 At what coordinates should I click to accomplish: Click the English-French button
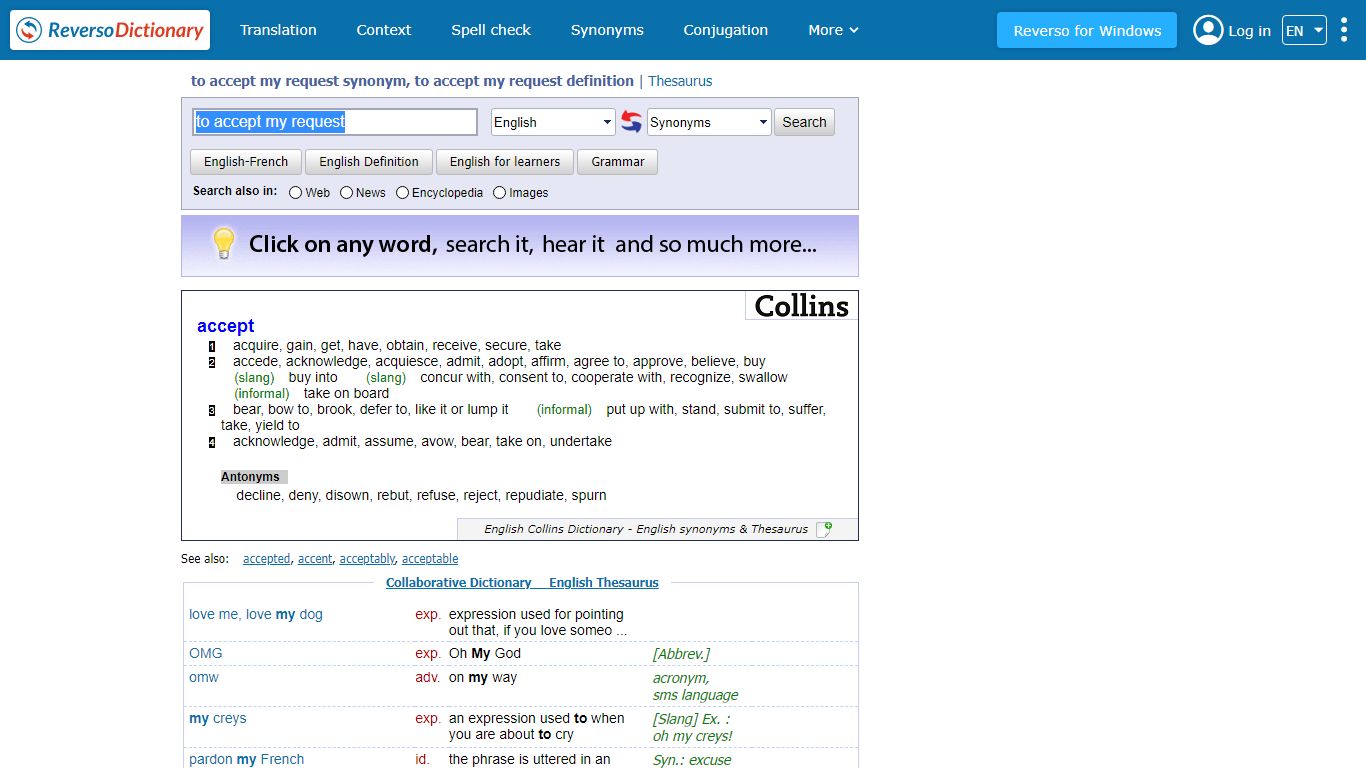tap(246, 162)
